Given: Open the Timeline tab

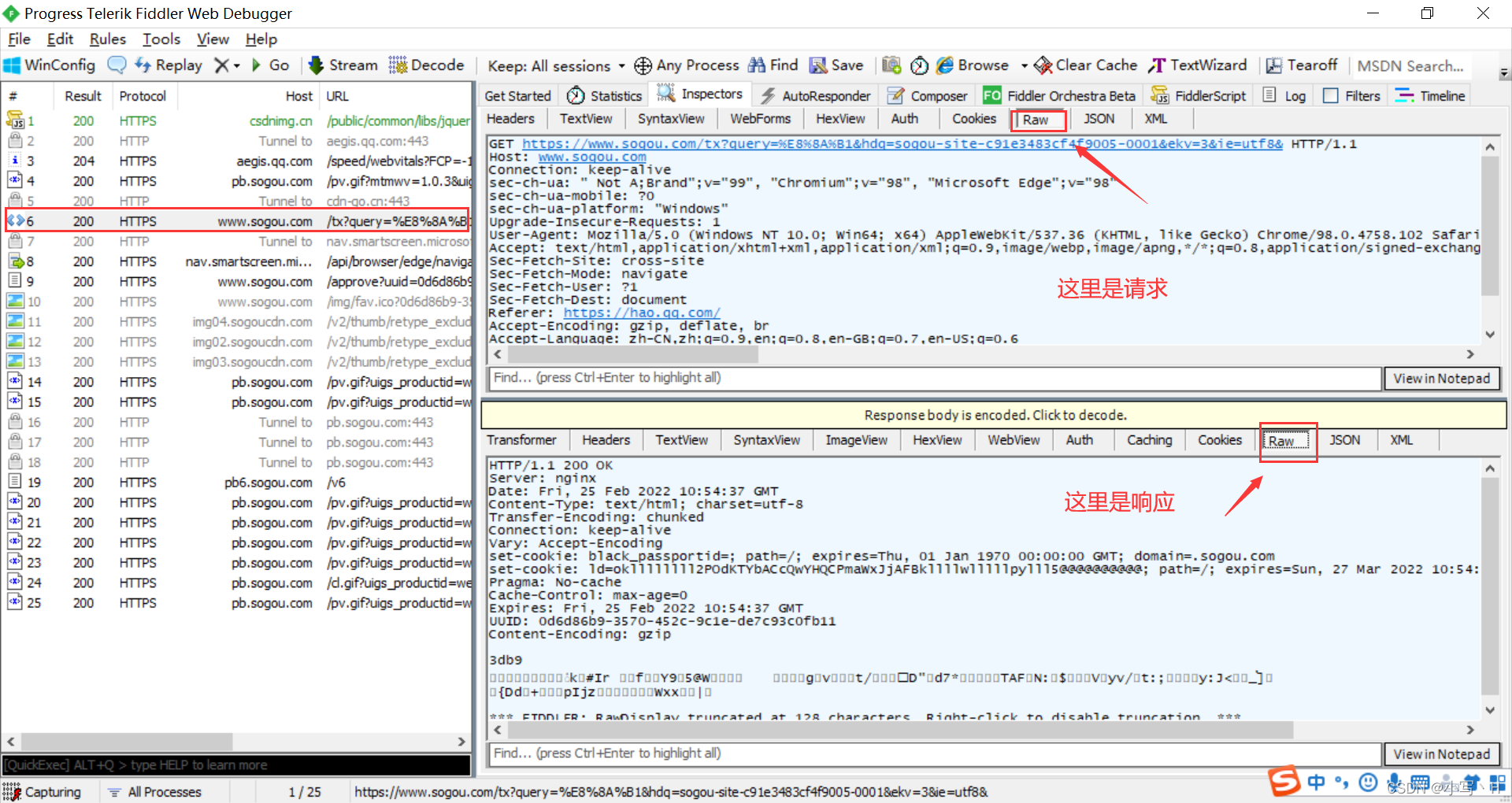Looking at the screenshot, I should click(x=1430, y=96).
